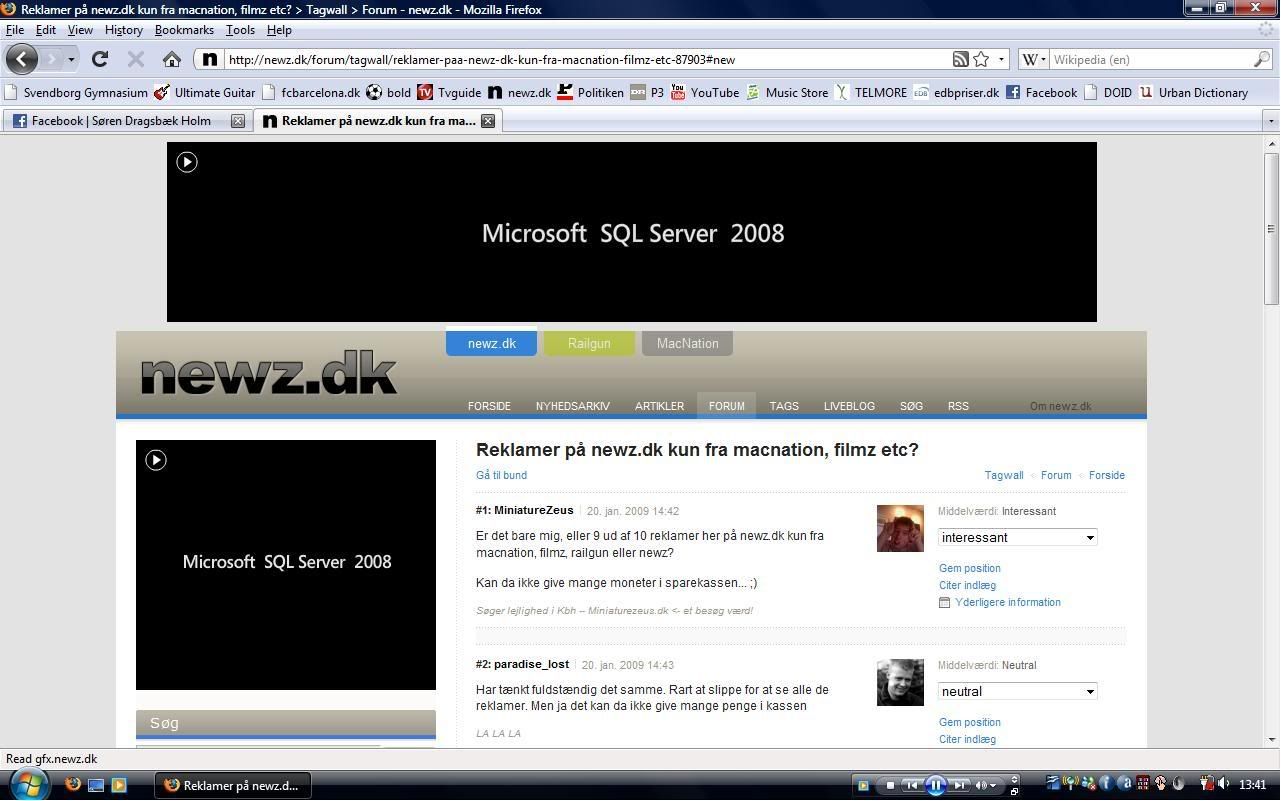Screen dimensions: 1281x801
Task: Close the Facebook tab
Action: [x=238, y=121]
